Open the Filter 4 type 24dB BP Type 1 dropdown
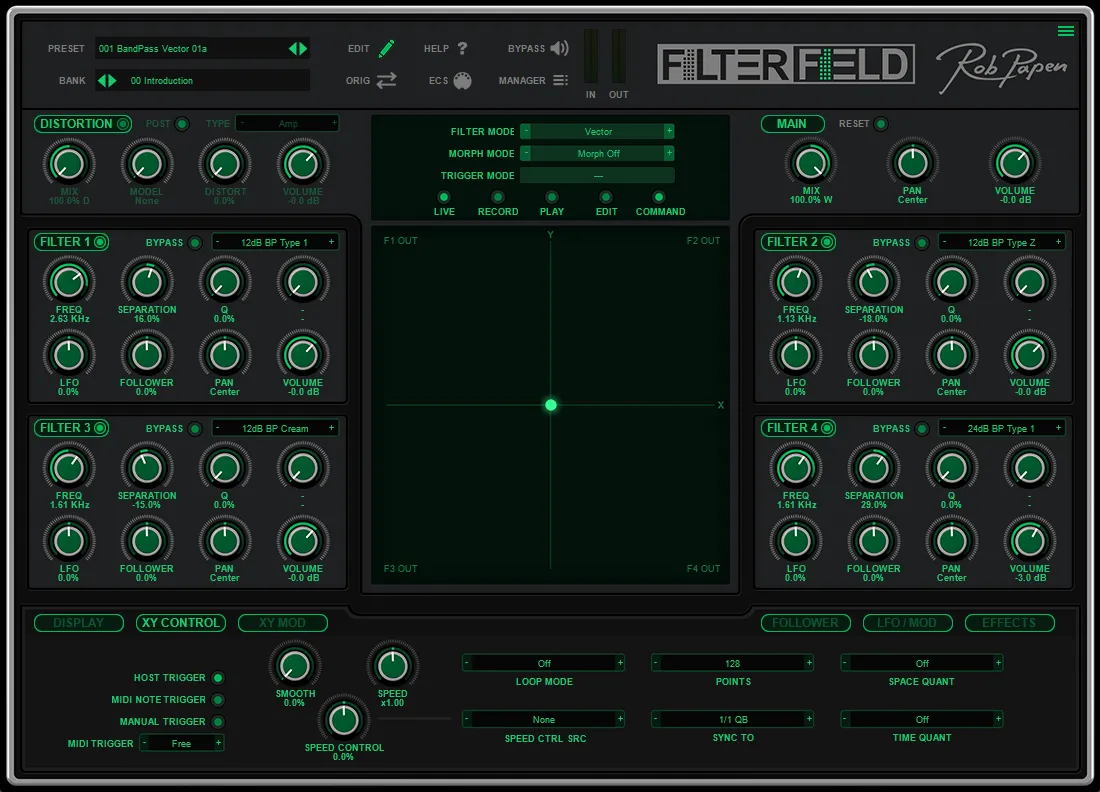Screen dimensions: 1100x792 coord(1002,428)
